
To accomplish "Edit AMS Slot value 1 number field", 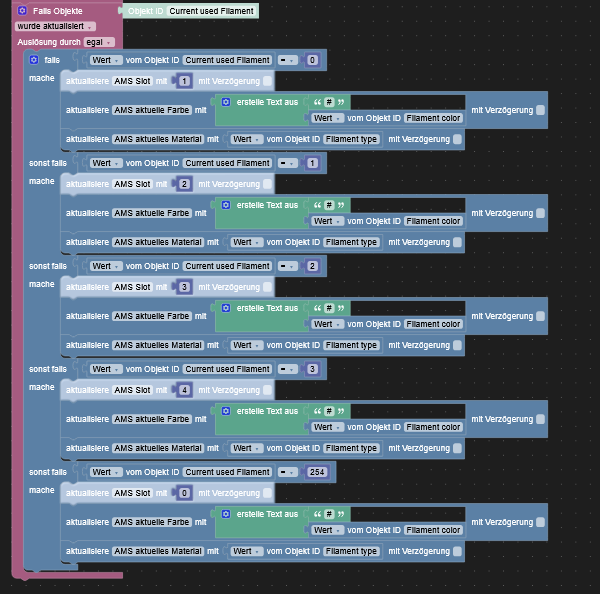I will click(x=184, y=81).
